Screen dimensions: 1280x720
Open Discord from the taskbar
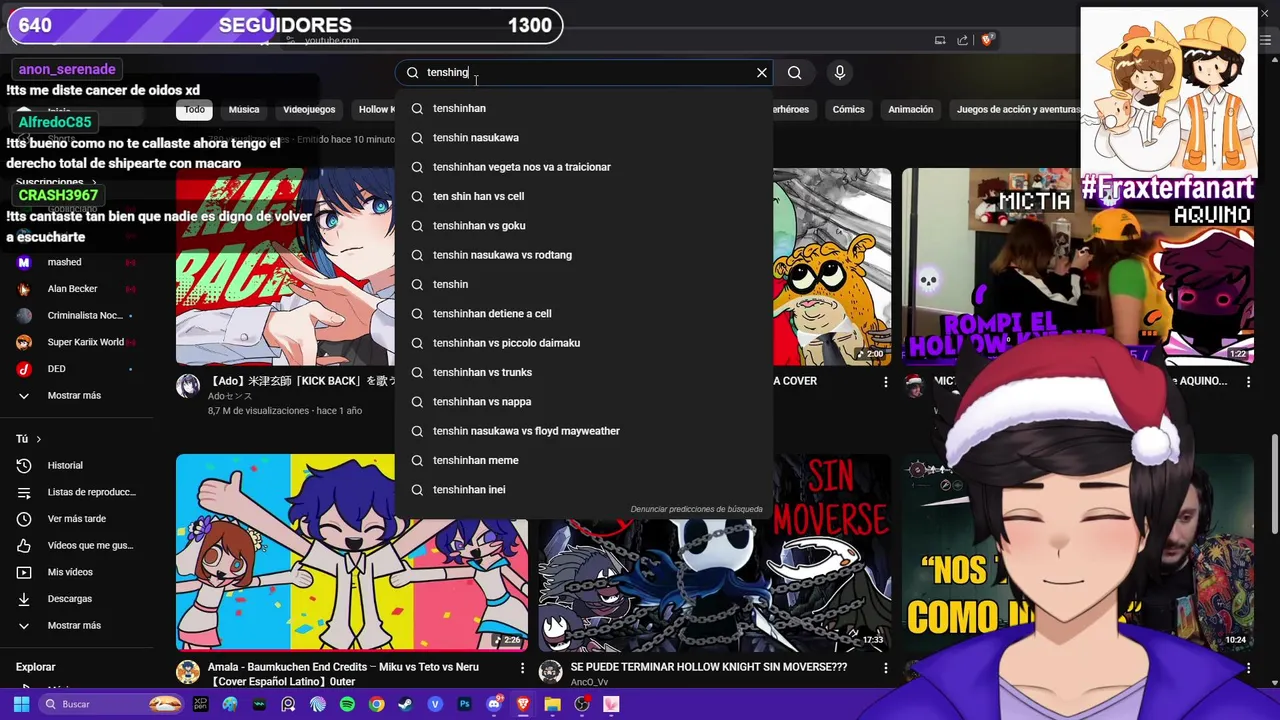coord(494,704)
